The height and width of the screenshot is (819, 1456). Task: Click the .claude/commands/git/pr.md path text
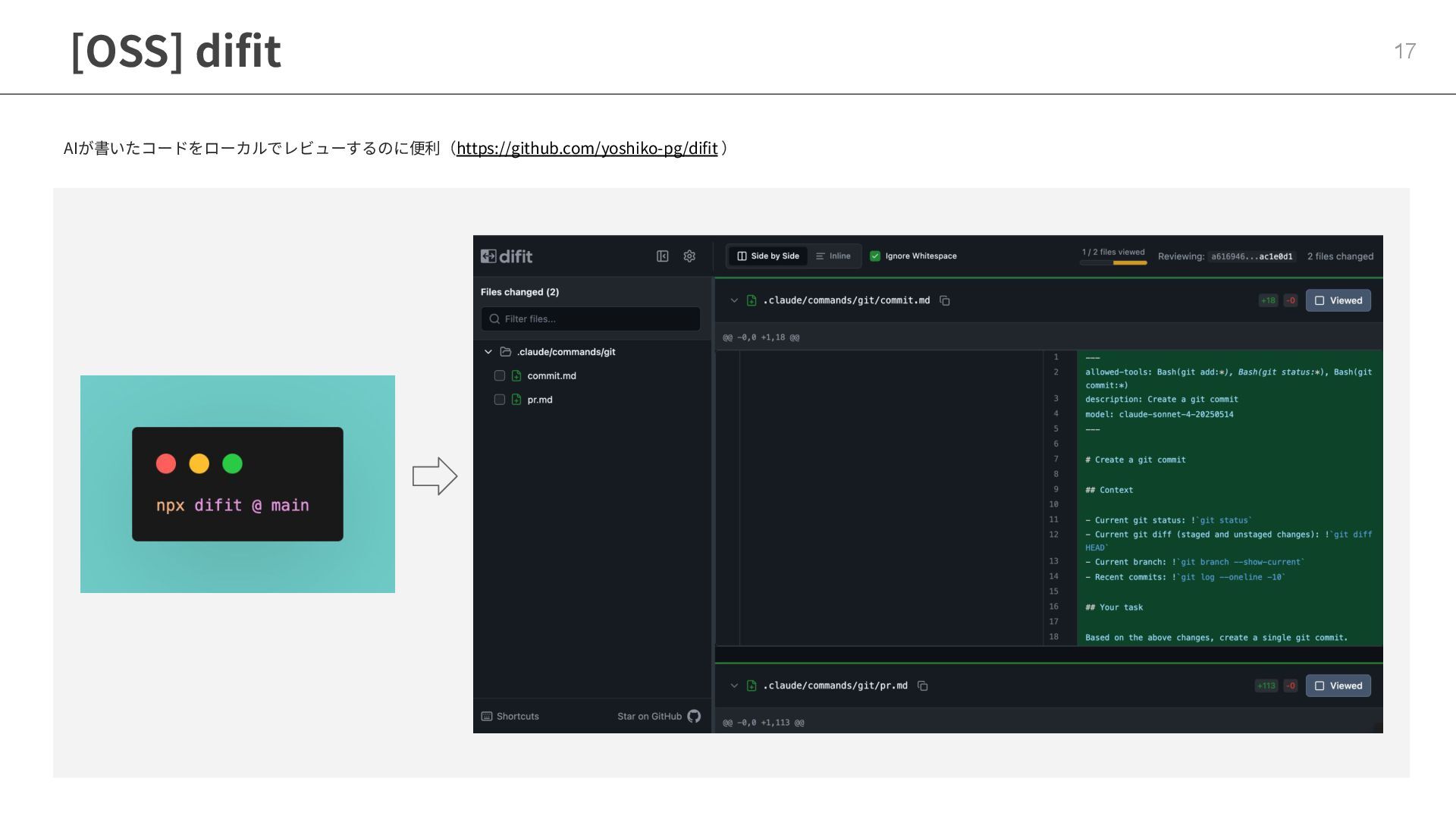coord(835,686)
